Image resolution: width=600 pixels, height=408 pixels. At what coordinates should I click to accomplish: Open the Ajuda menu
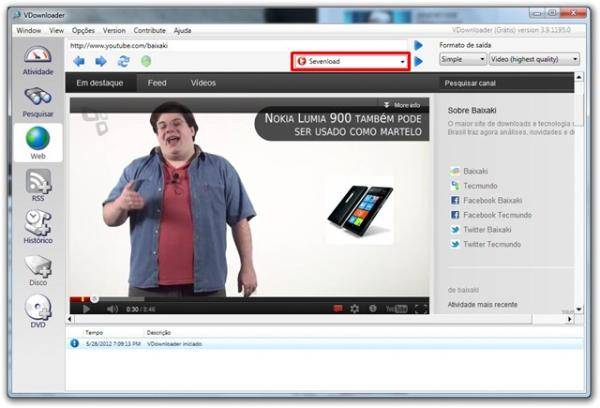183,30
